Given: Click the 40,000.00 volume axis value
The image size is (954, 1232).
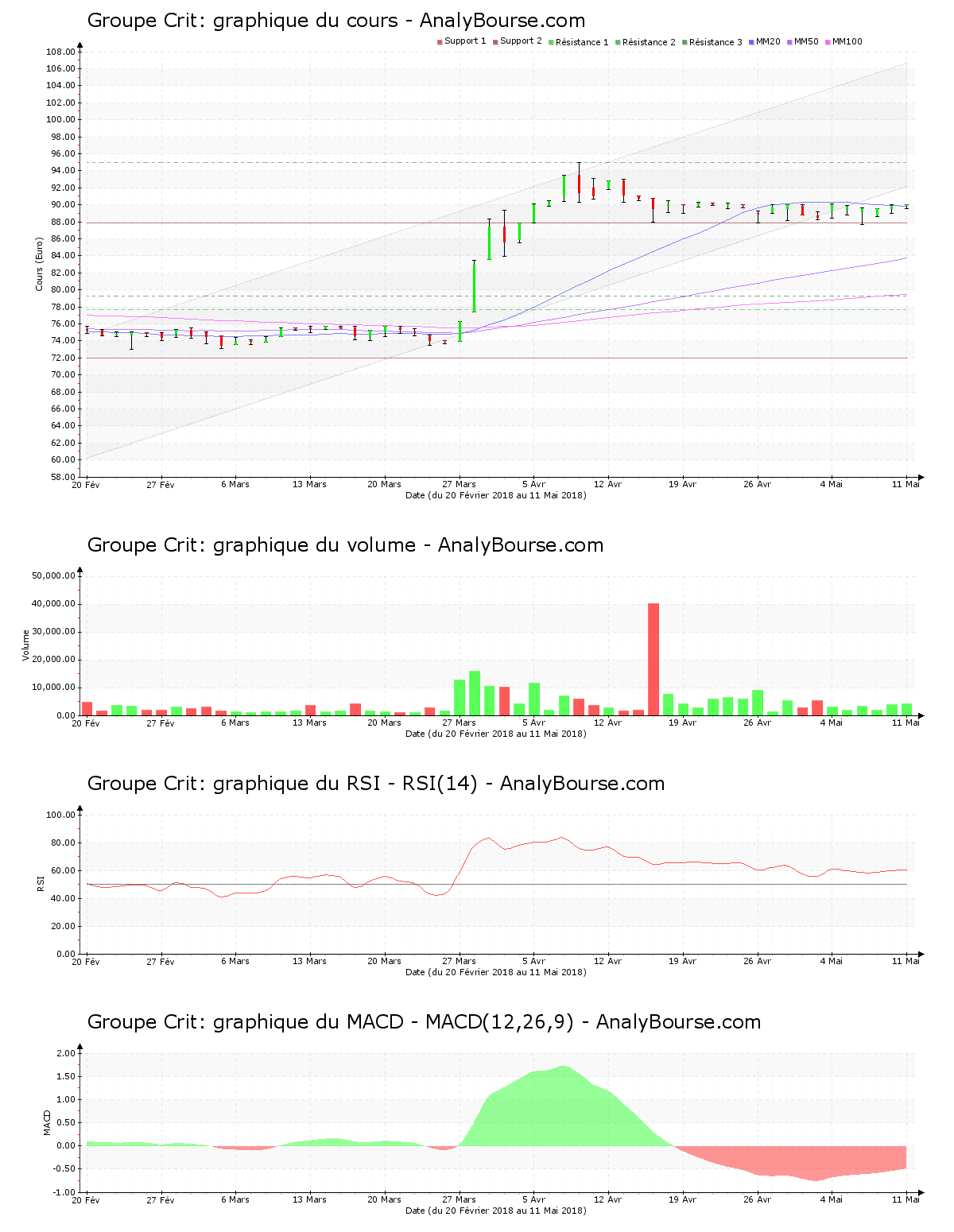Looking at the screenshot, I should tap(53, 603).
